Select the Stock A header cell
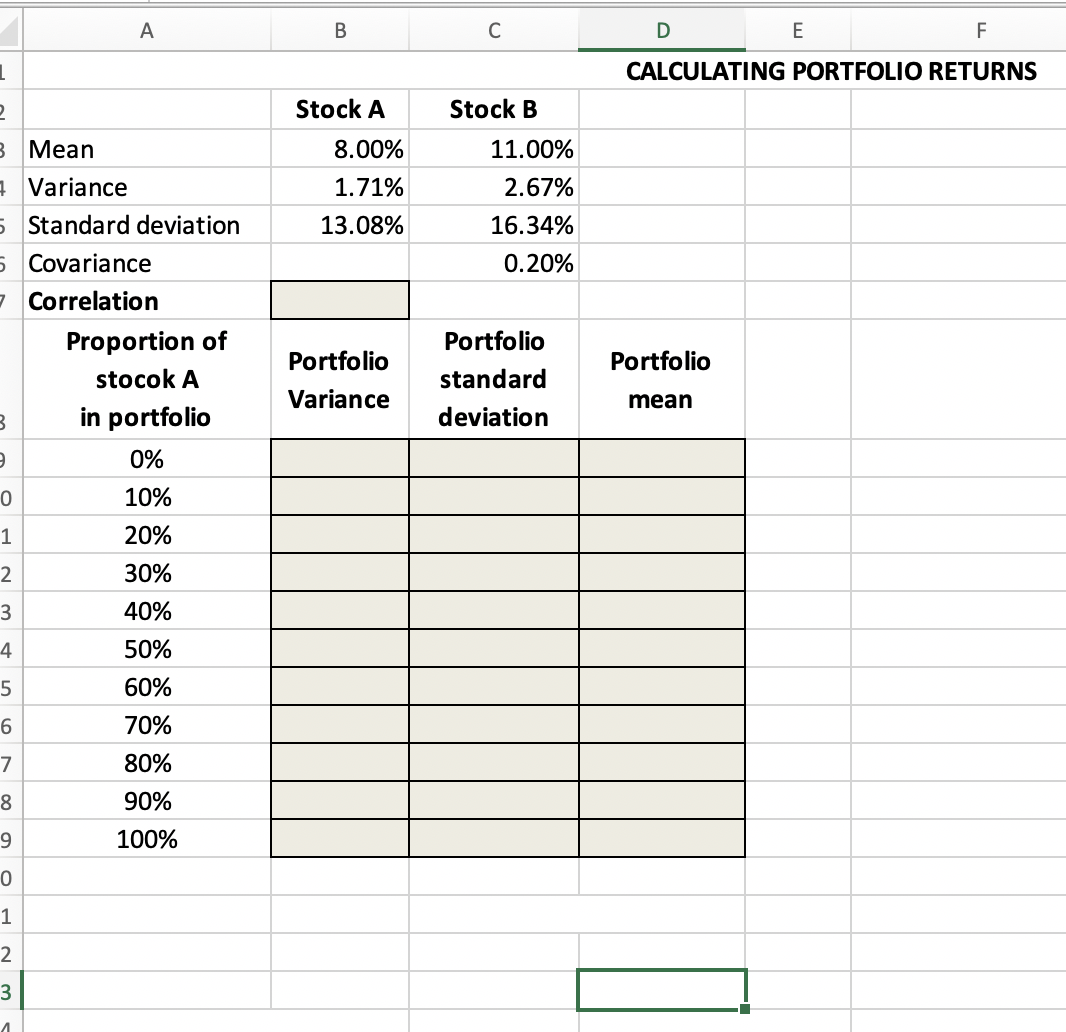Screen dimensions: 1066x1032 tap(340, 109)
